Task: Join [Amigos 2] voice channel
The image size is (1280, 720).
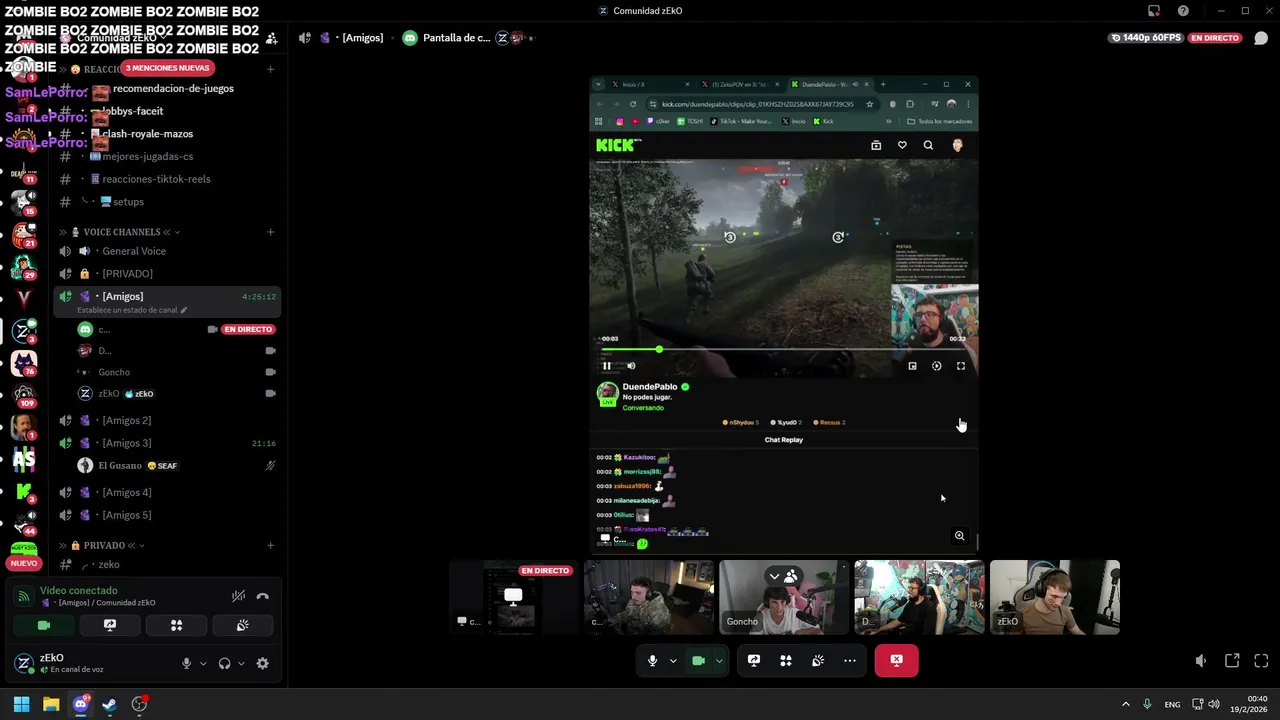Action: click(x=126, y=420)
